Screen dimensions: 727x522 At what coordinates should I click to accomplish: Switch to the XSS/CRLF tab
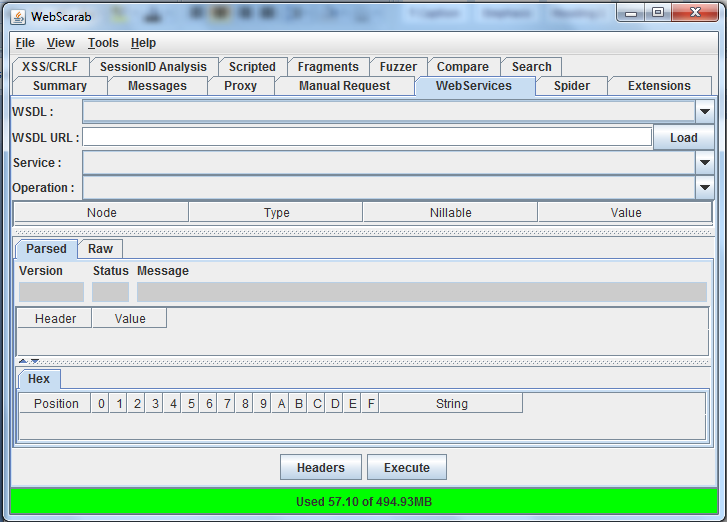point(50,67)
